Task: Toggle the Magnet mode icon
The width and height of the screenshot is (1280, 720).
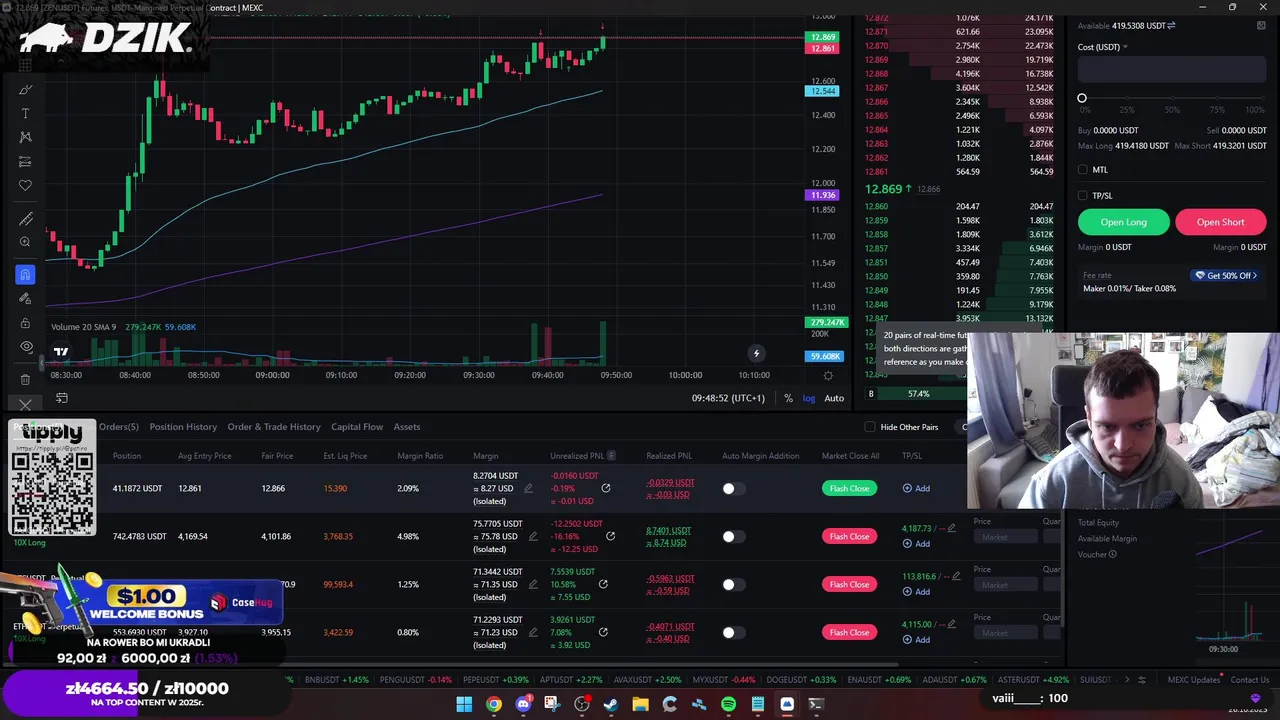Action: (x=25, y=274)
